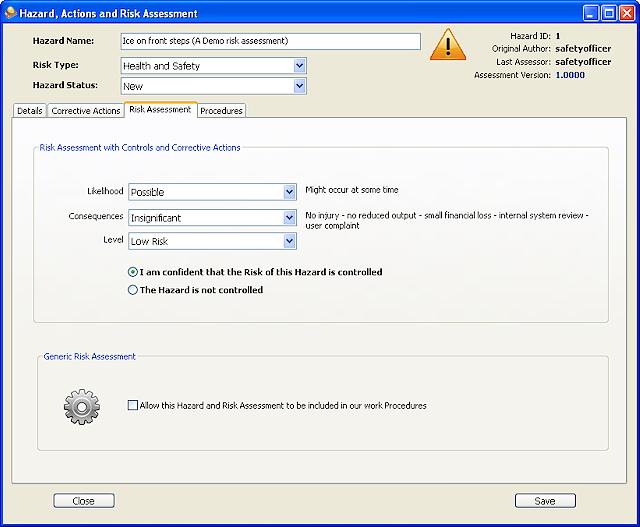Screen dimensions: 640x527
Task: Click the Save button
Action: pyautogui.click(x=545, y=501)
